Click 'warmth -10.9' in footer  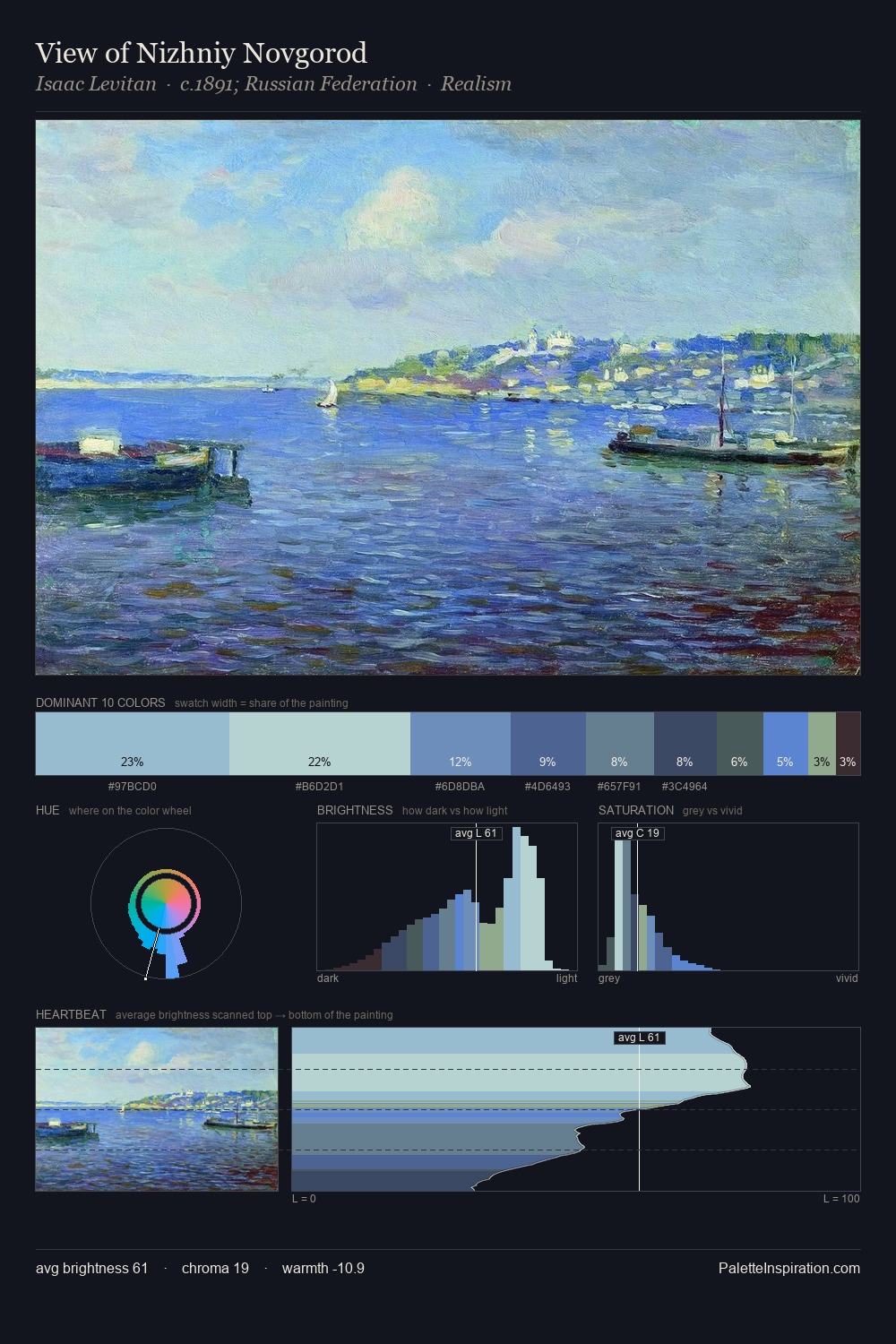pos(323,1268)
